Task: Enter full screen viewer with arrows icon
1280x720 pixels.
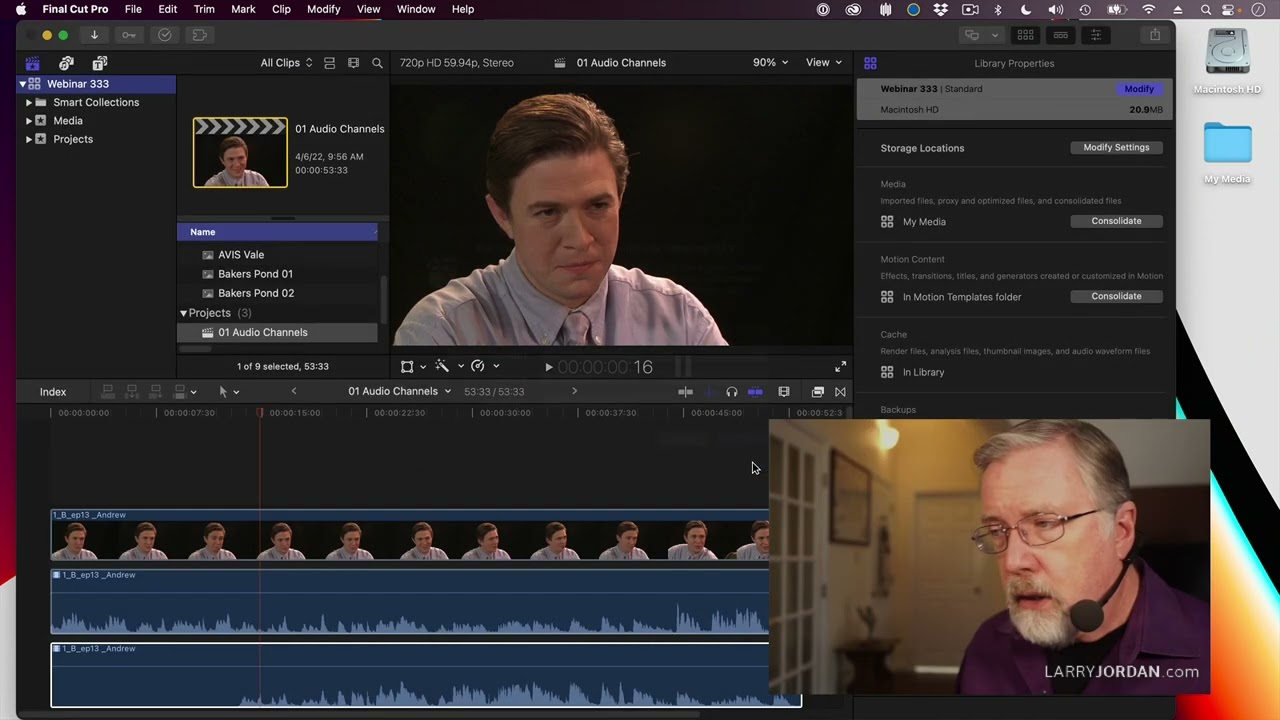Action: 840,367
